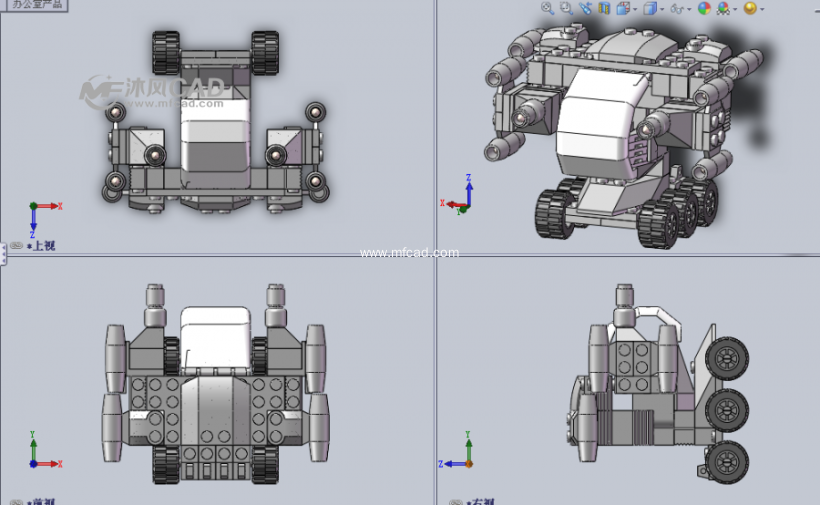Open Edit Appearance color ball
Viewport: 820px width, 505px height.
point(704,8)
